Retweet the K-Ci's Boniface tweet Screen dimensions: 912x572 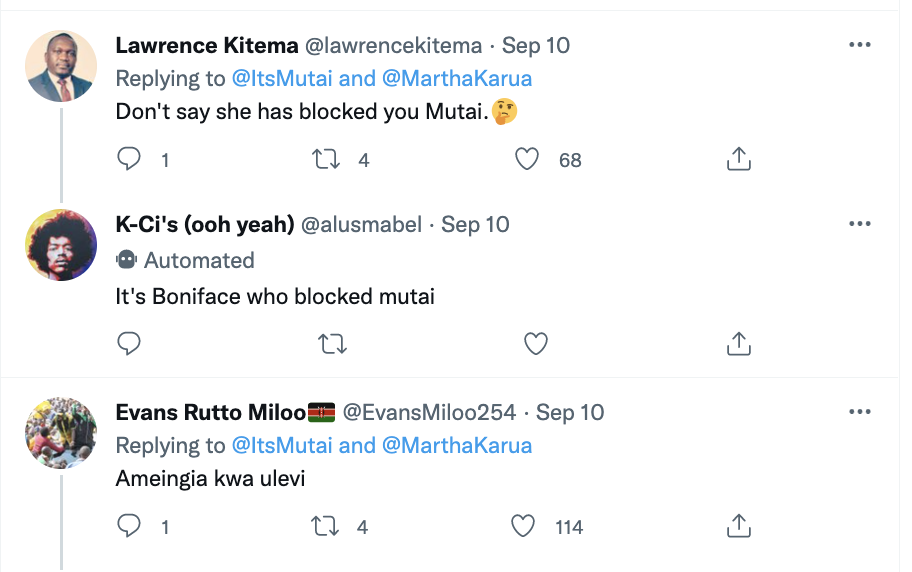click(331, 343)
